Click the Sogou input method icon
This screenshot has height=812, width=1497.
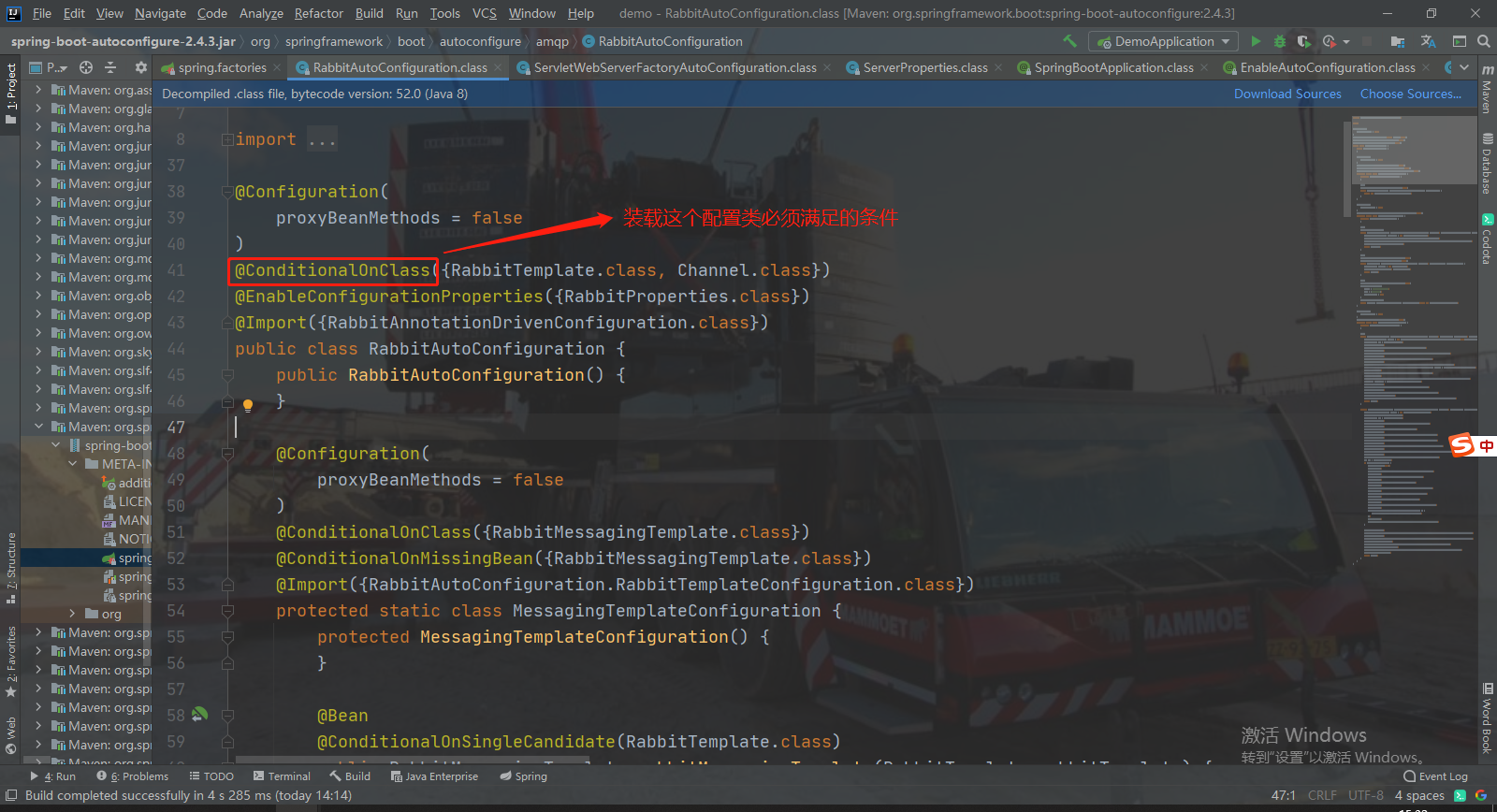click(1461, 446)
